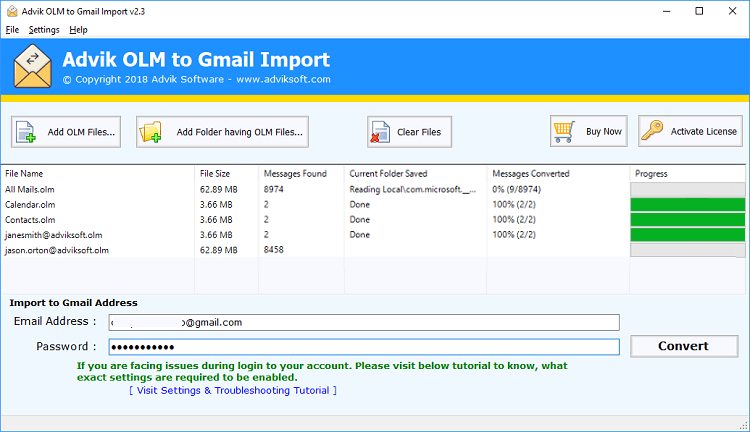The height and width of the screenshot is (432, 750).
Task: Select the Contacts.olm file row
Action: click(x=375, y=220)
